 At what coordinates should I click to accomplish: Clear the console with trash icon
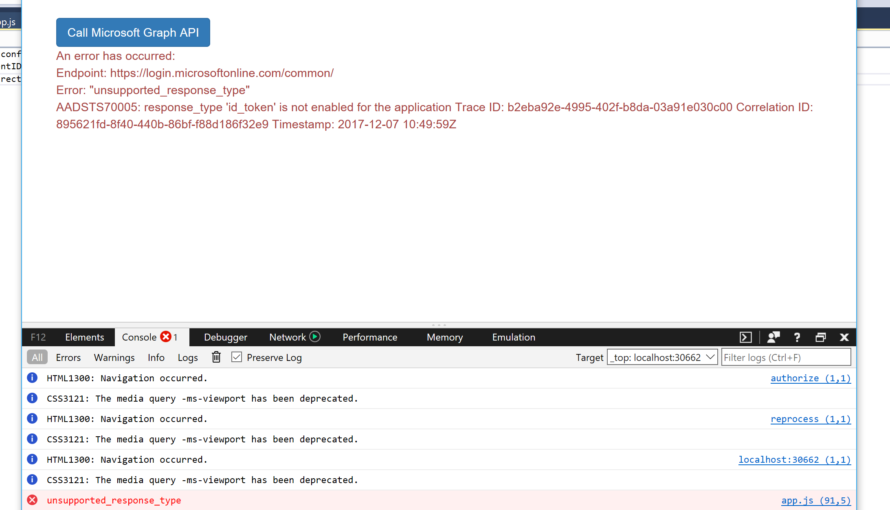click(x=216, y=357)
